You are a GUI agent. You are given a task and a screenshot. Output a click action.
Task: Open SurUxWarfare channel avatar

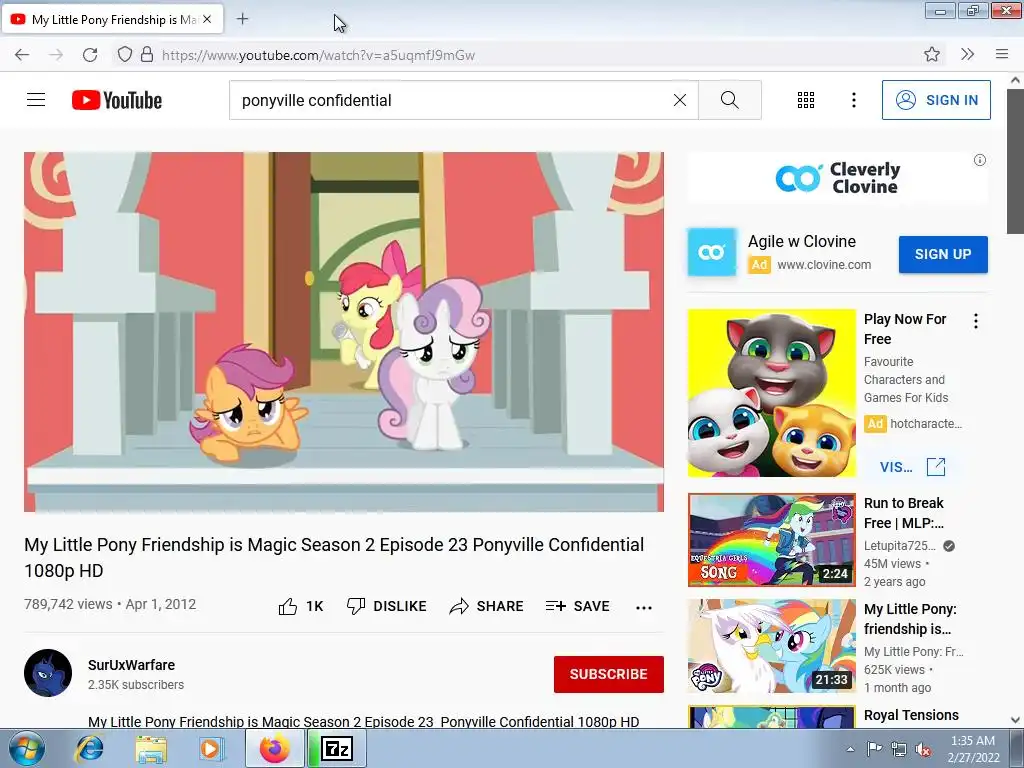pos(48,673)
